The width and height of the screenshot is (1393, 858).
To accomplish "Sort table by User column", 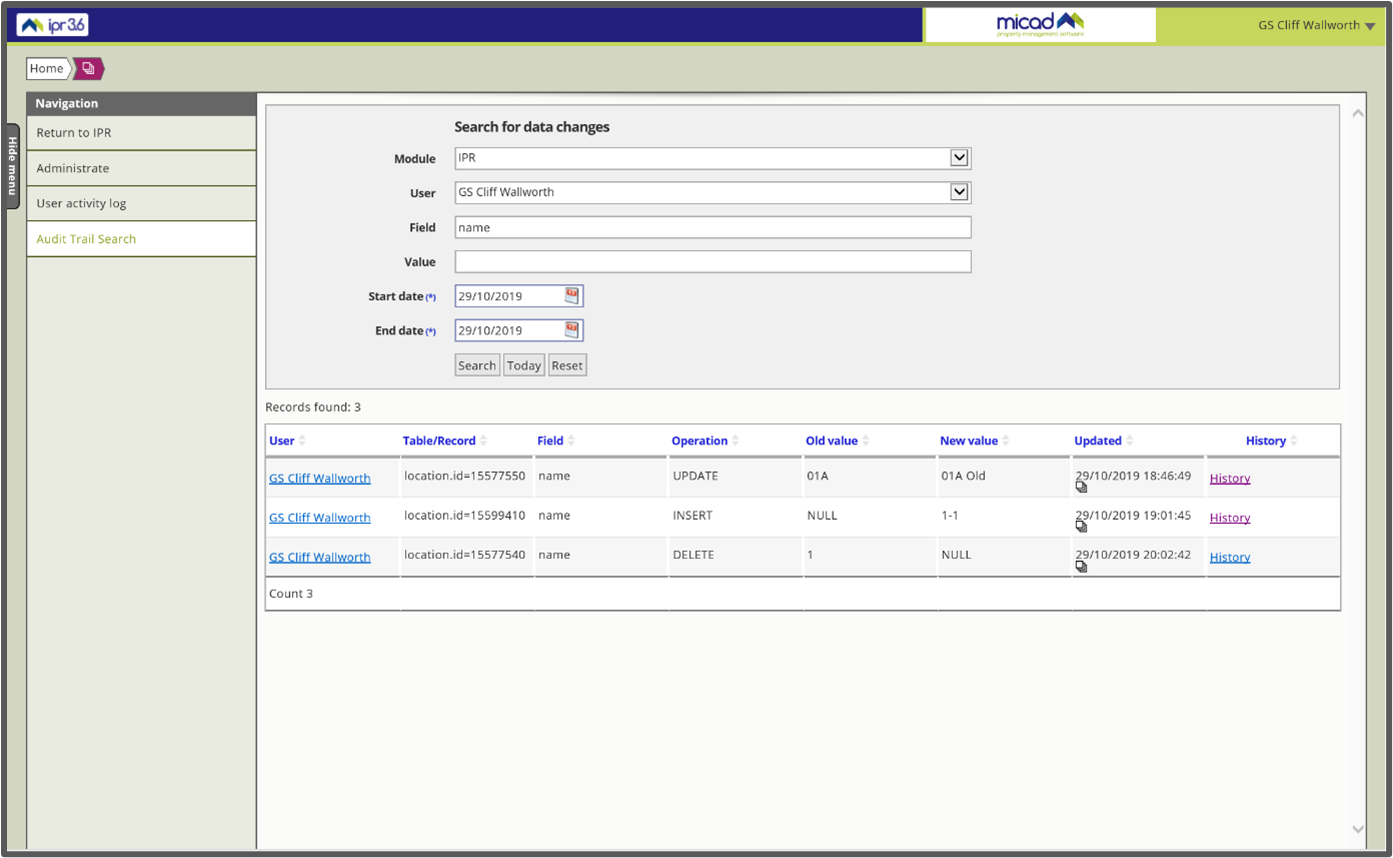I will click(282, 441).
